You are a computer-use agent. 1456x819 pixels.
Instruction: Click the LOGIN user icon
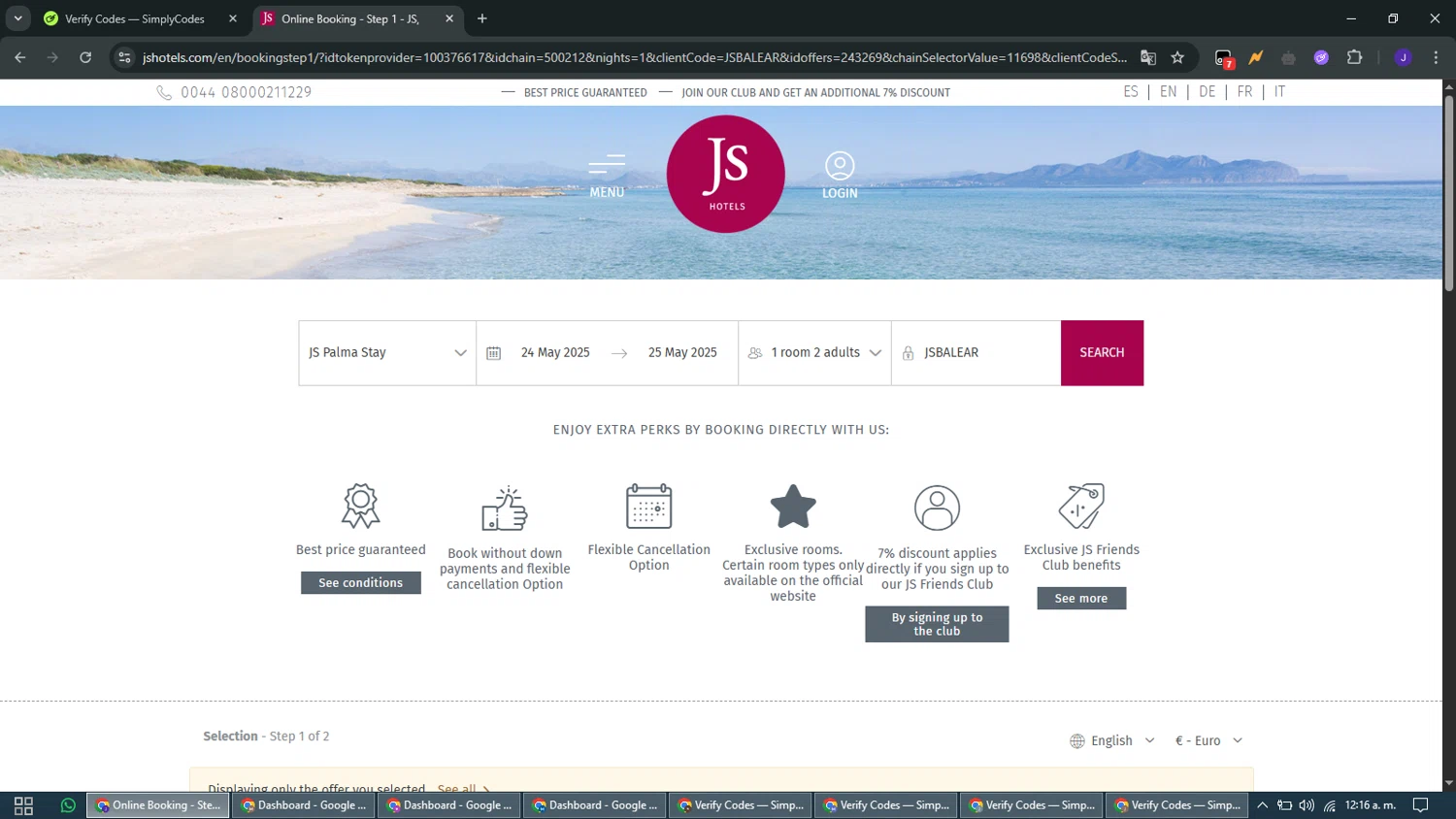coord(840,166)
